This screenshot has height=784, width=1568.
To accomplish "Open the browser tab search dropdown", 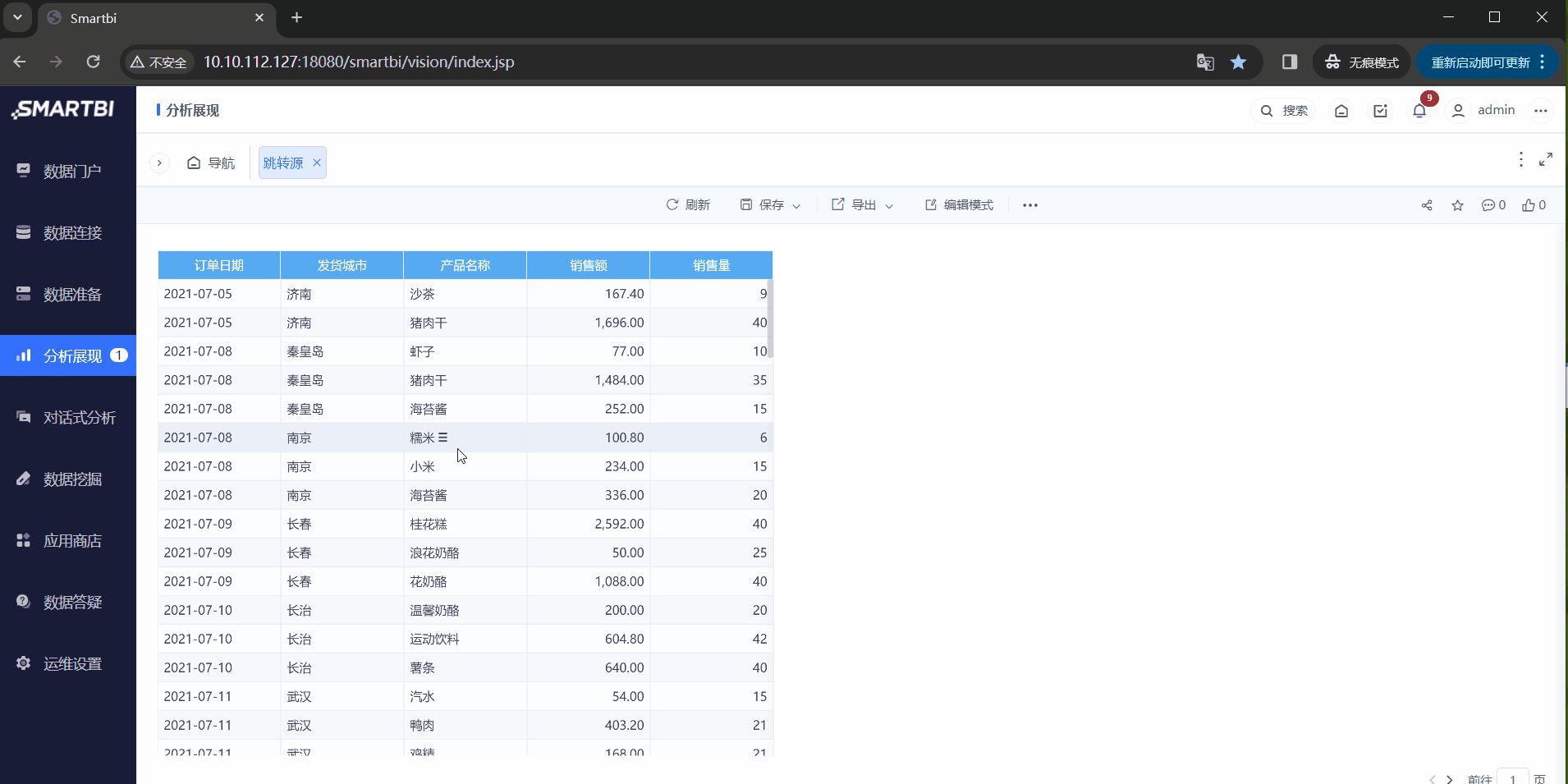I will coord(17,17).
